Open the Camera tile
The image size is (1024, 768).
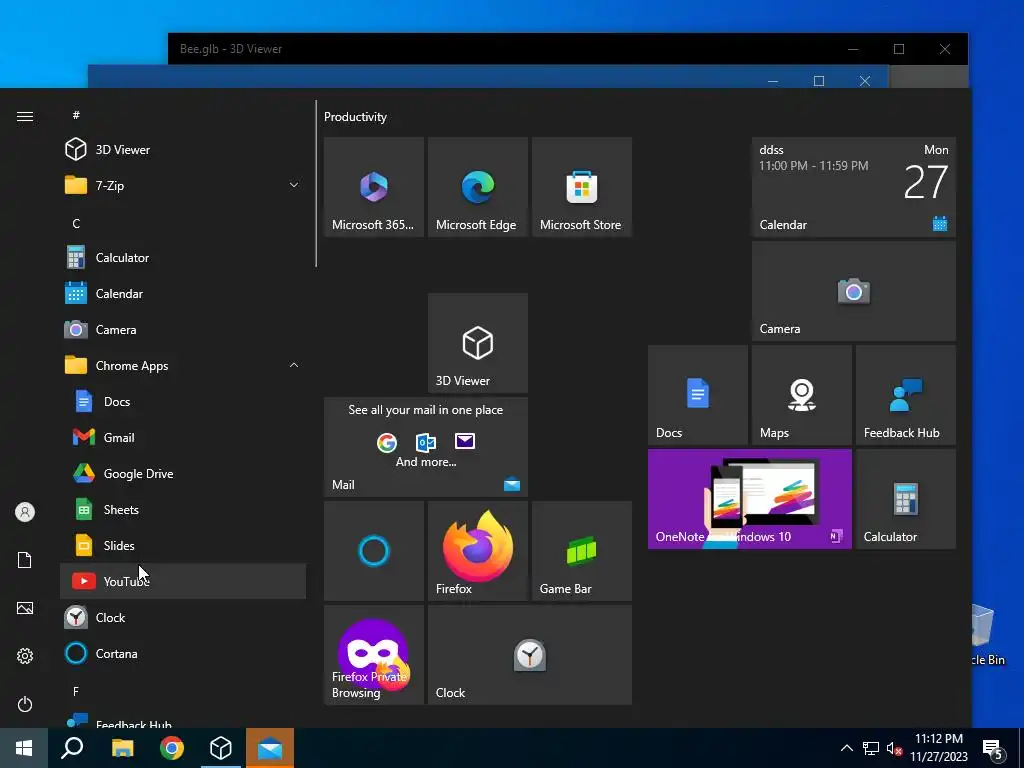[854, 291]
